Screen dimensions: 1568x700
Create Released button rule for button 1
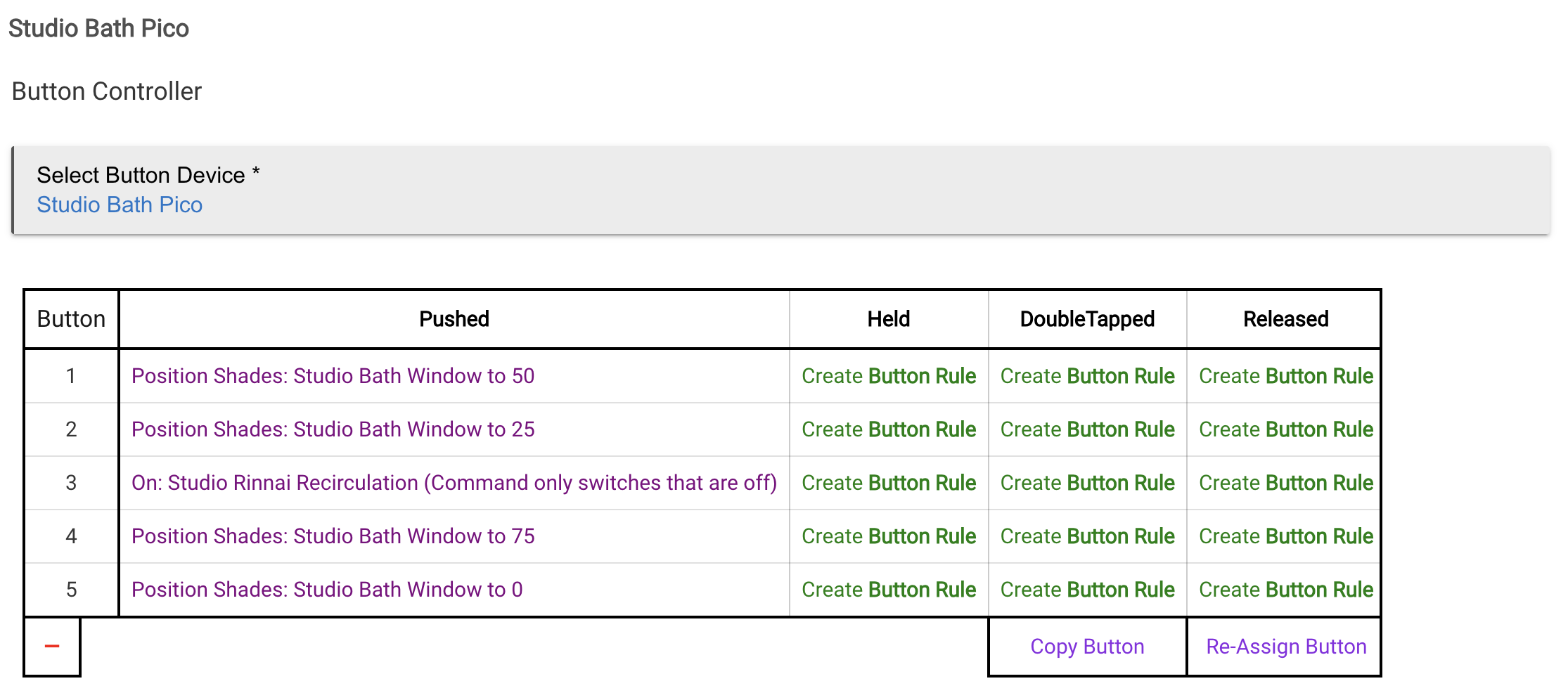[1285, 376]
